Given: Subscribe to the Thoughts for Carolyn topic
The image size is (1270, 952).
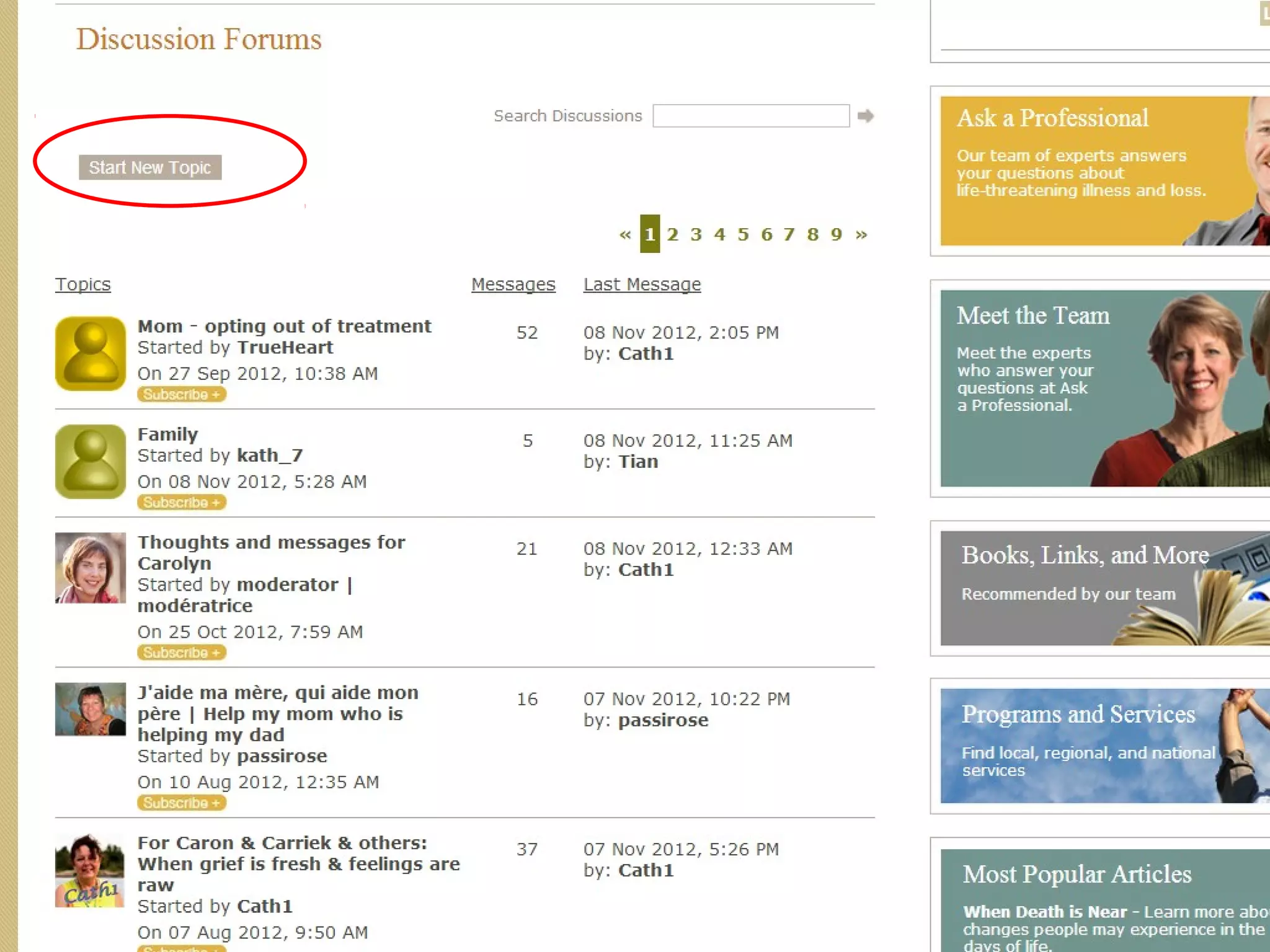Looking at the screenshot, I should [181, 653].
